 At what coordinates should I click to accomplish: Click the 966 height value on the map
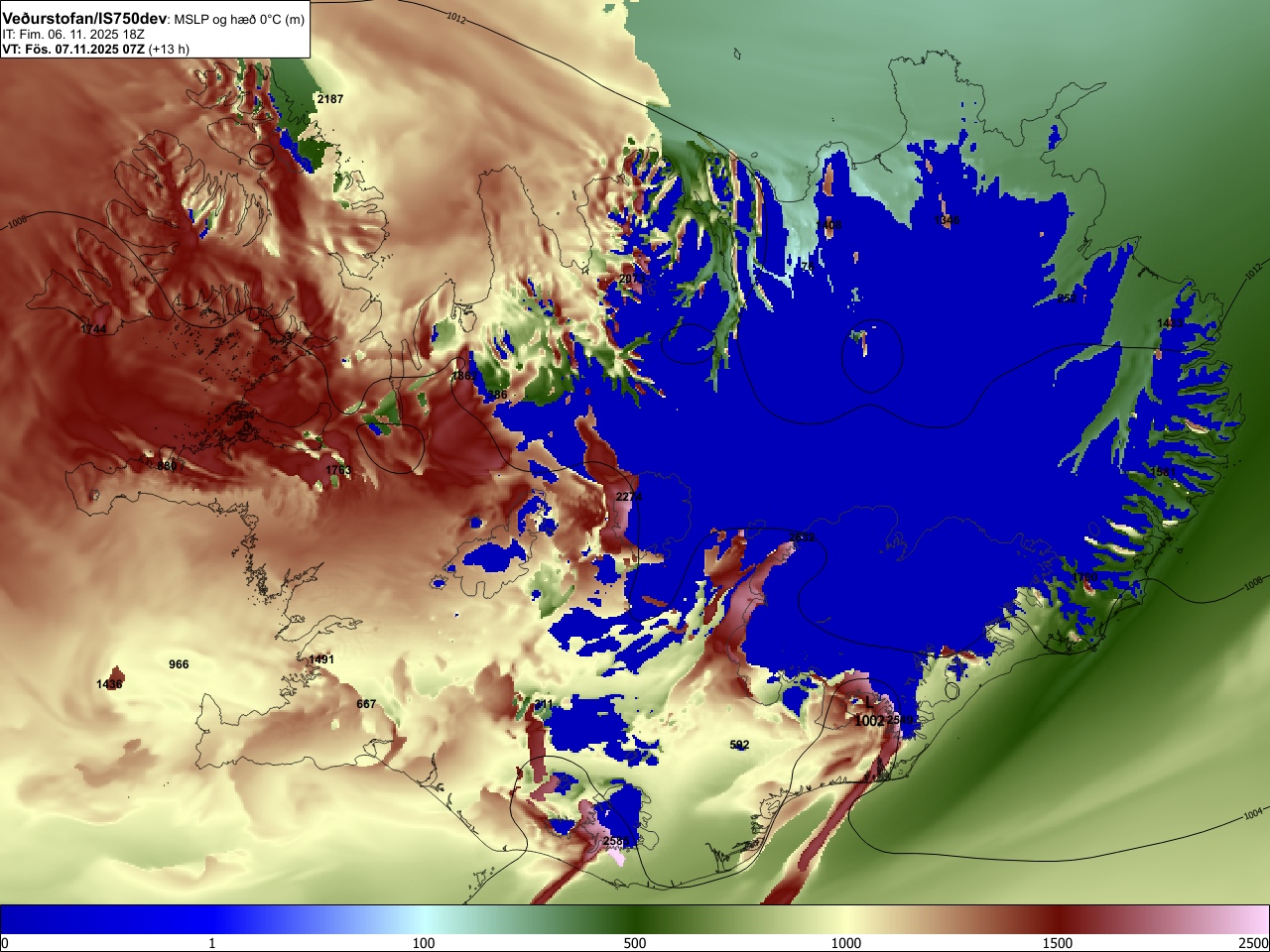click(179, 664)
